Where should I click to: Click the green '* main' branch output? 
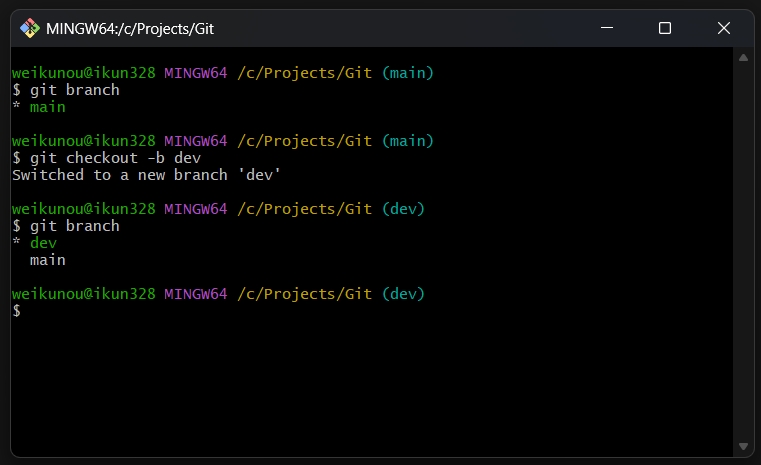pyautogui.click(x=39, y=107)
